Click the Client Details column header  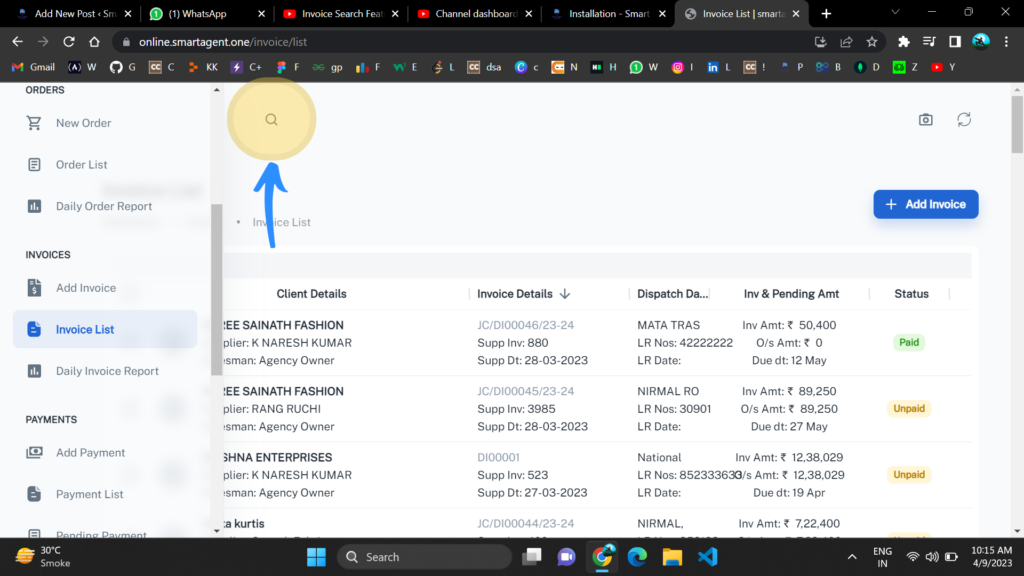click(311, 294)
